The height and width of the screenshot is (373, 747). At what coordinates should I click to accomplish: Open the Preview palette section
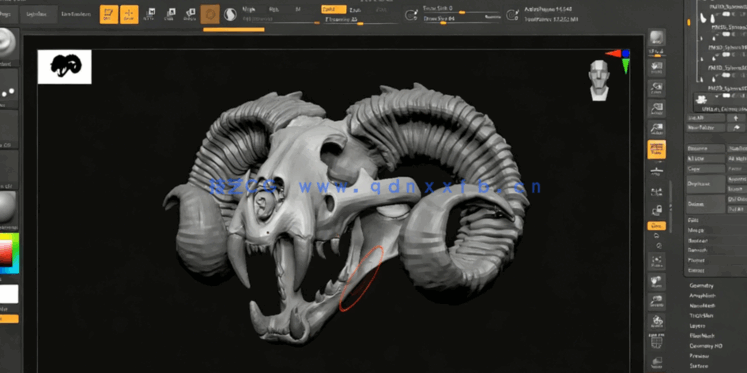click(x=699, y=356)
